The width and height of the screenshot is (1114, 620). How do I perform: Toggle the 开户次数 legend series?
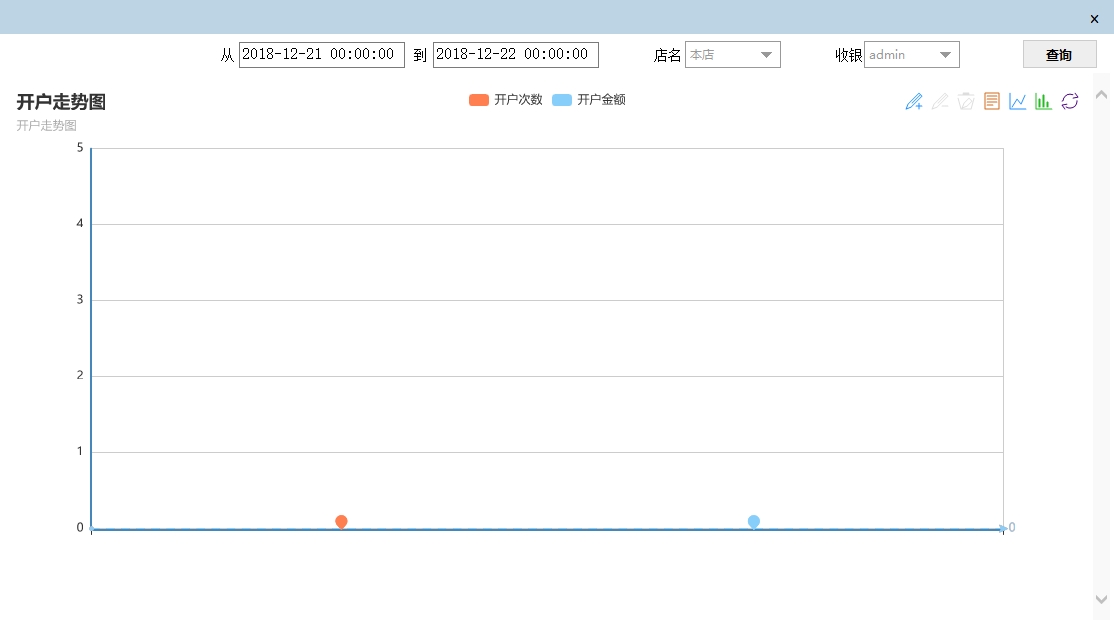[x=506, y=100]
